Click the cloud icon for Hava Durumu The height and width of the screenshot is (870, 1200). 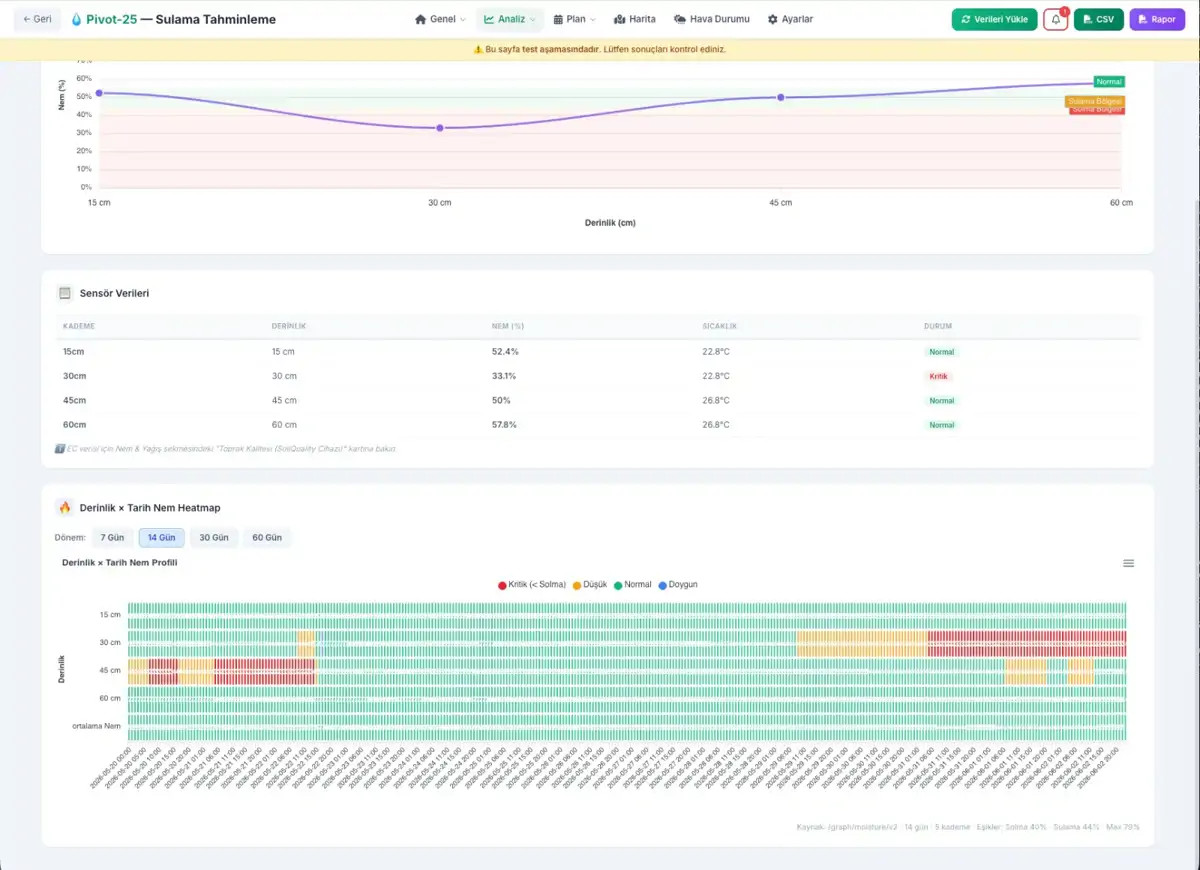[x=680, y=19]
